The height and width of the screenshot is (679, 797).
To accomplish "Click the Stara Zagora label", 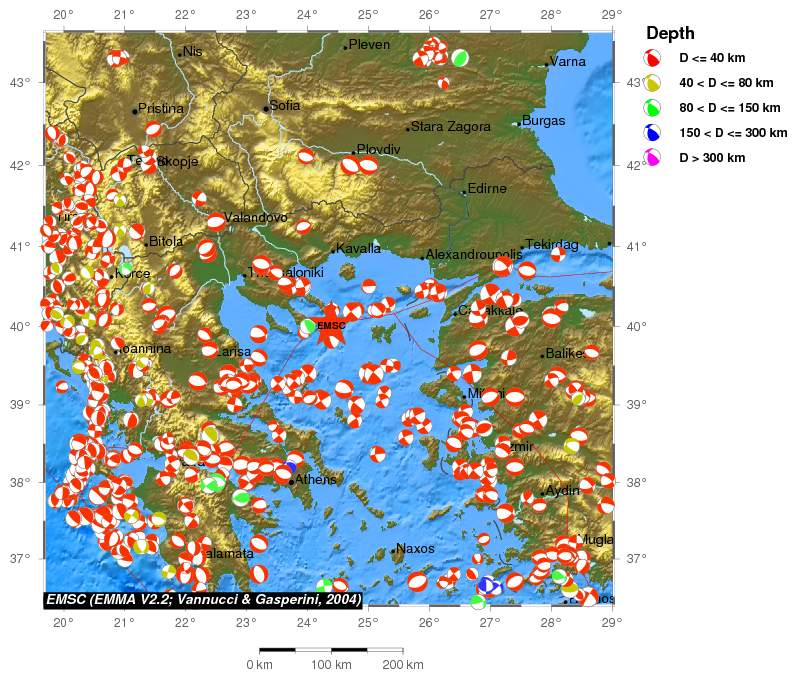I will [451, 127].
